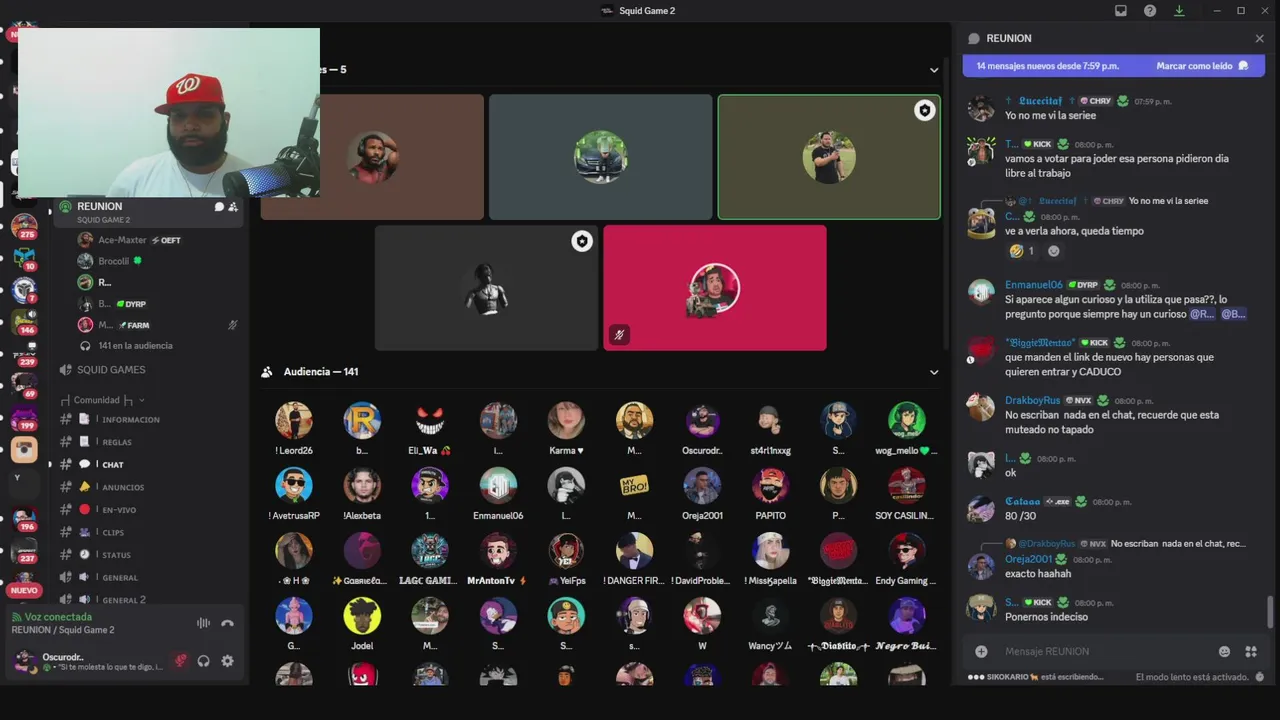Collapse the Comunidad category
The width and height of the screenshot is (1280, 720).
pos(102,400)
